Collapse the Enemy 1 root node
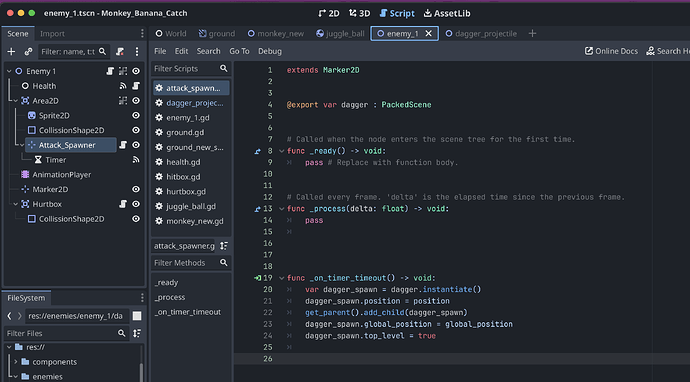 (9, 71)
